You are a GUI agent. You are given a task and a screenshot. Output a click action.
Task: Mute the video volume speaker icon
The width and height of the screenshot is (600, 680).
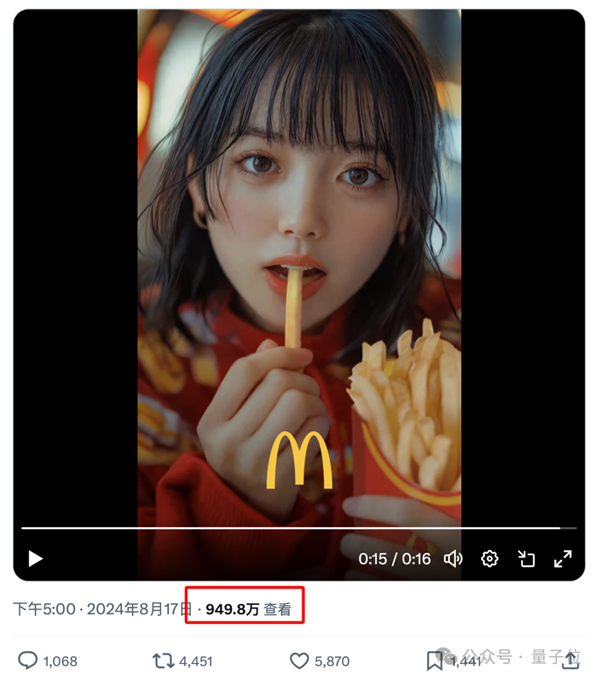click(453, 559)
